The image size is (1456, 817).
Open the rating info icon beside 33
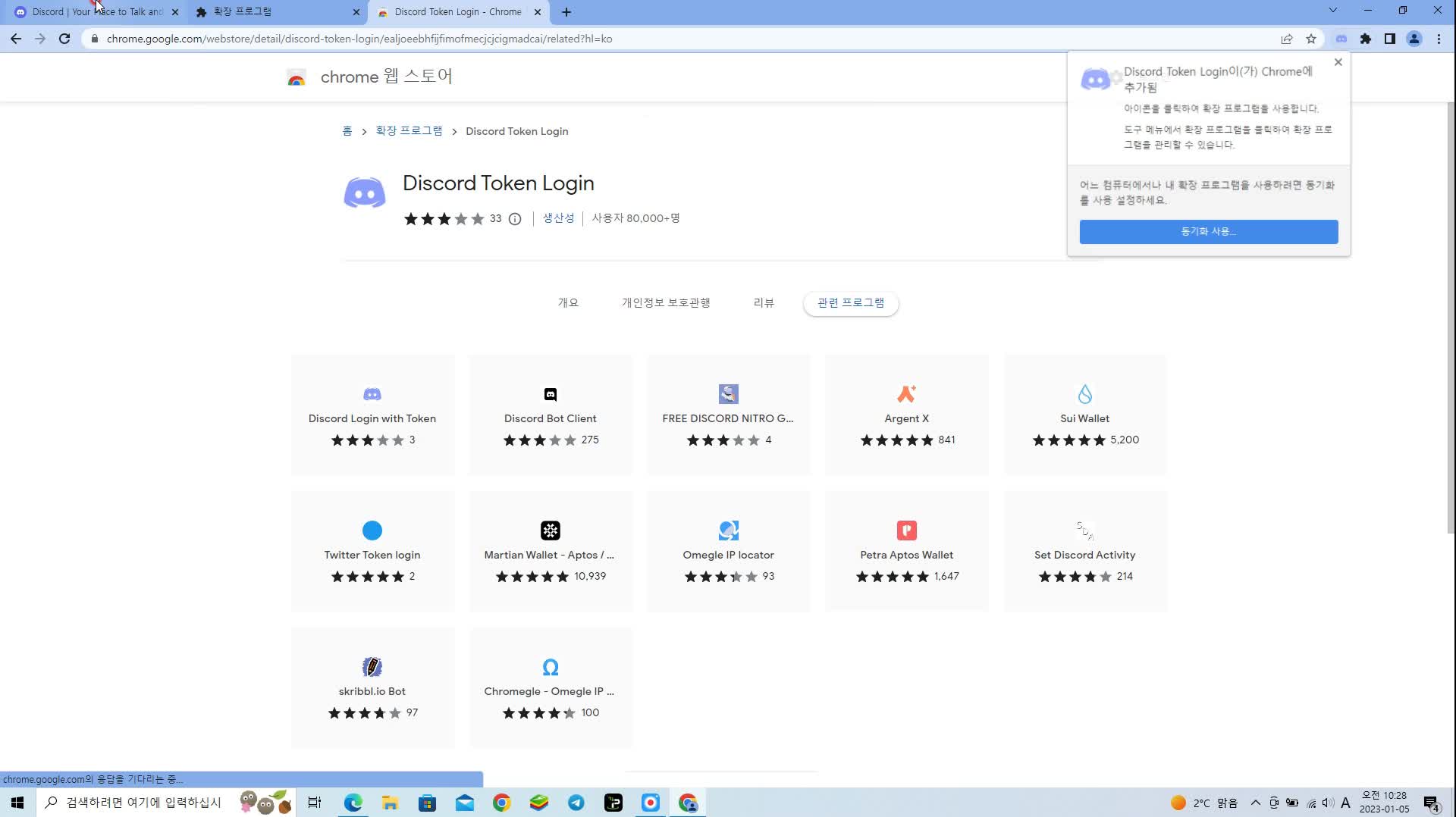coord(515,219)
